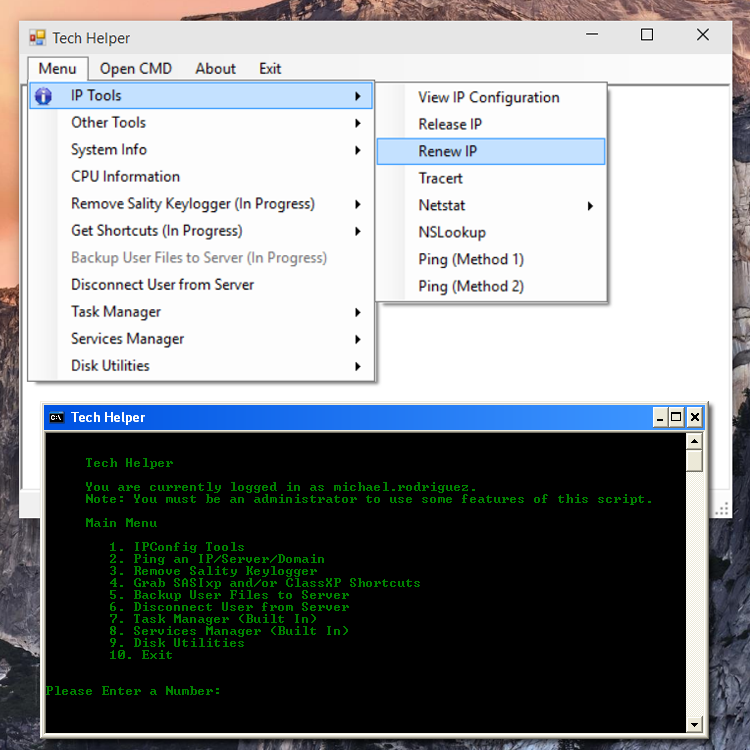The width and height of the screenshot is (750, 750).
Task: Choose Release IP
Action: [491, 124]
